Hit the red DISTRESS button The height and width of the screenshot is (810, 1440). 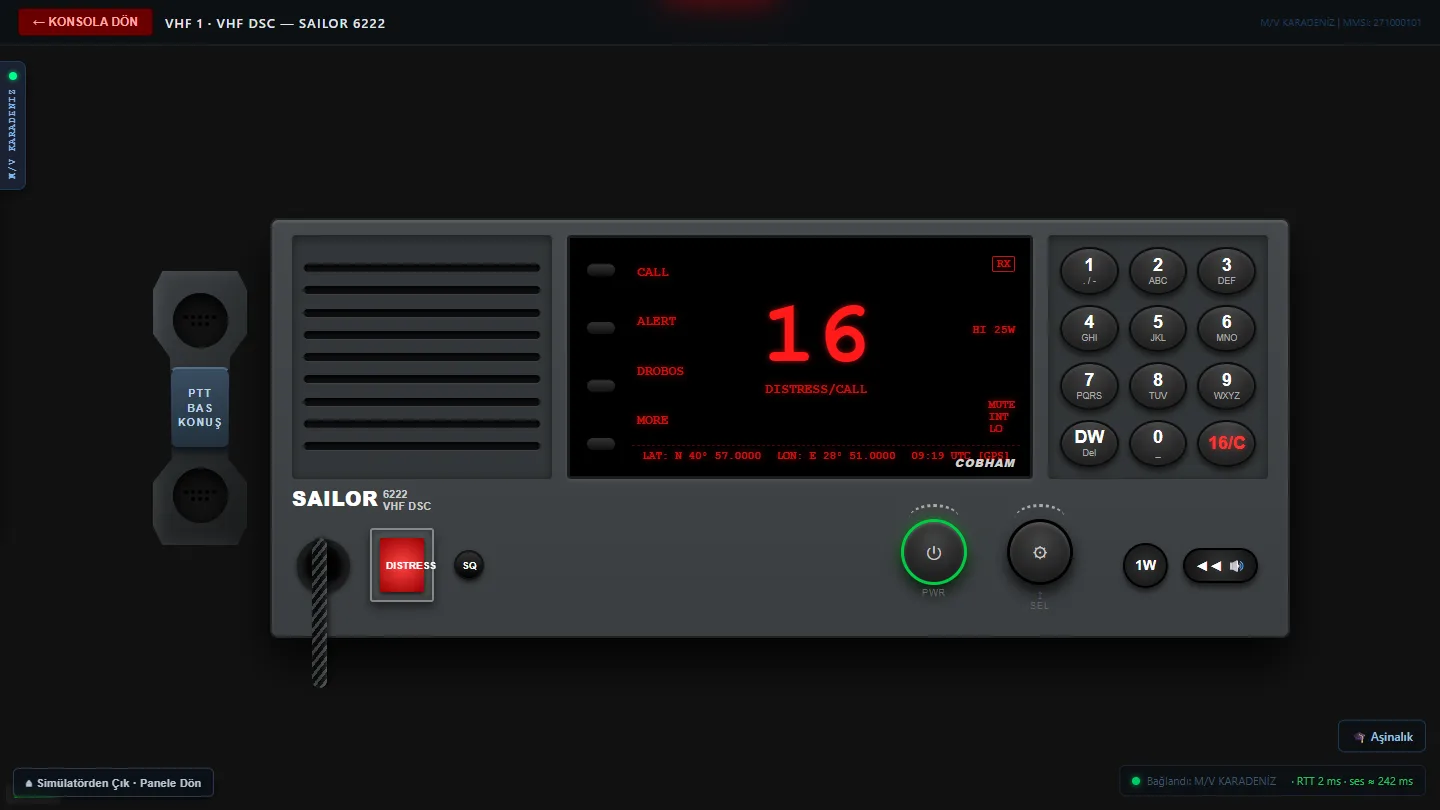pos(402,565)
